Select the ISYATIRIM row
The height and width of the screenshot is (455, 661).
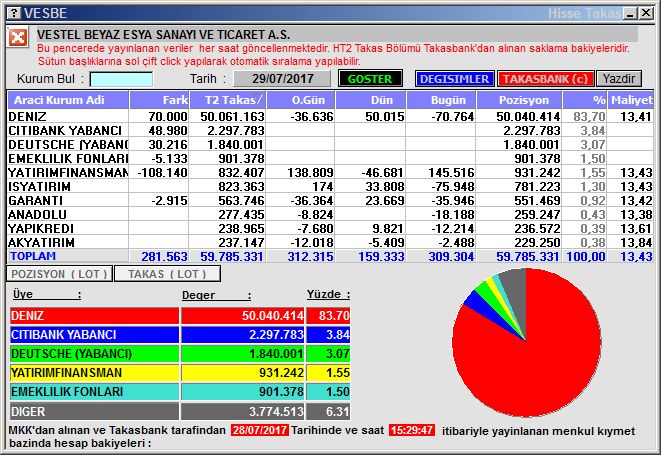point(330,186)
